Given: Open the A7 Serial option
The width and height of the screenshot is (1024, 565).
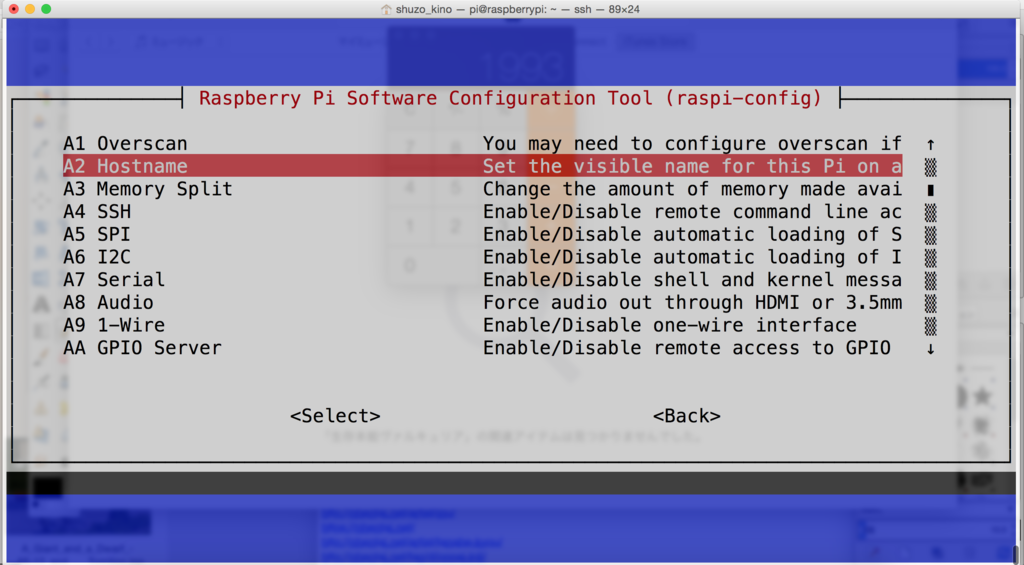Looking at the screenshot, I should (x=482, y=280).
